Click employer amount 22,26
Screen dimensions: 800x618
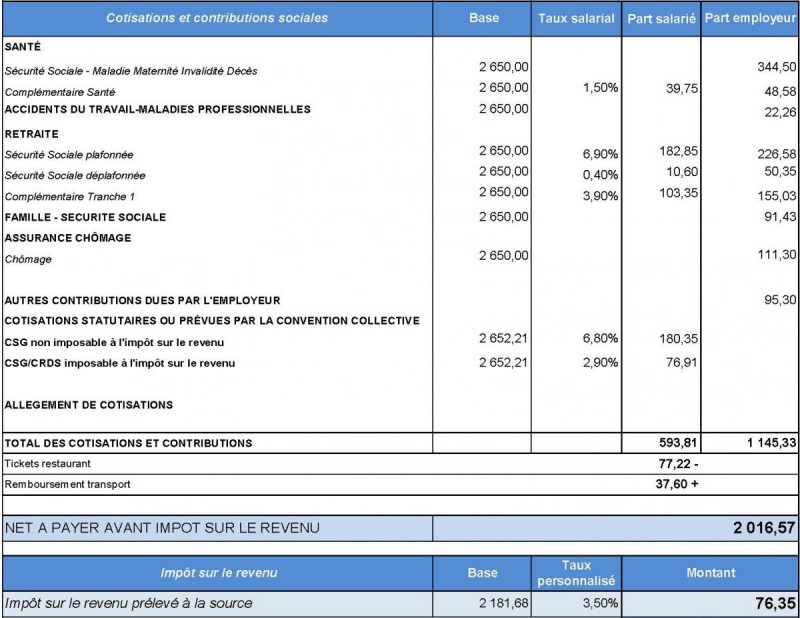(780, 112)
